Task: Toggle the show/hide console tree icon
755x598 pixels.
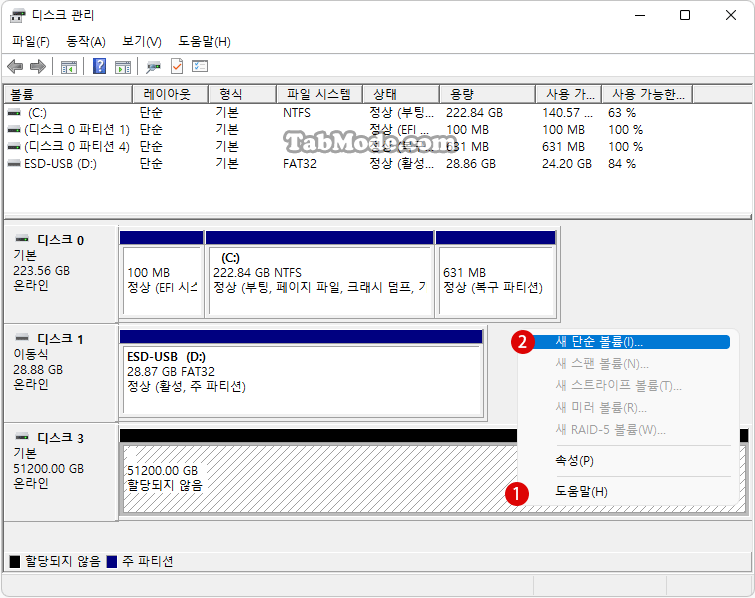Action: click(69, 66)
